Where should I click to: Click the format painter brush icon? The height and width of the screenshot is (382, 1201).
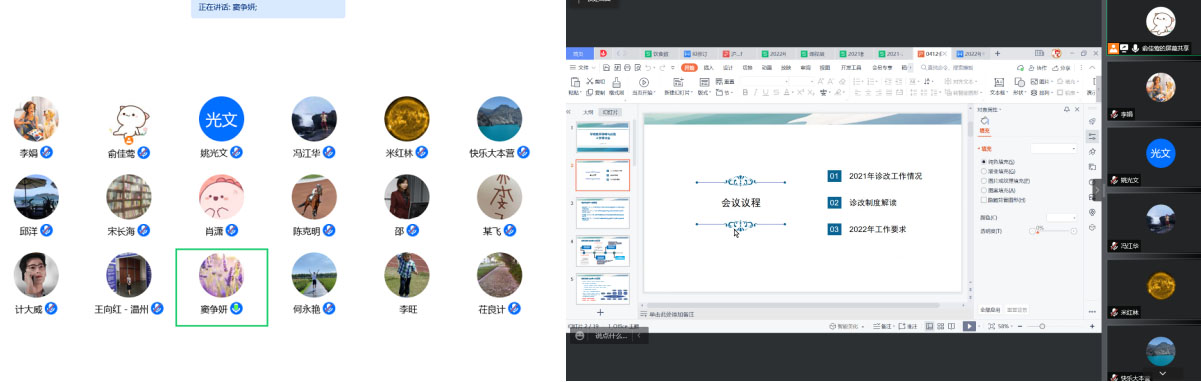click(616, 83)
